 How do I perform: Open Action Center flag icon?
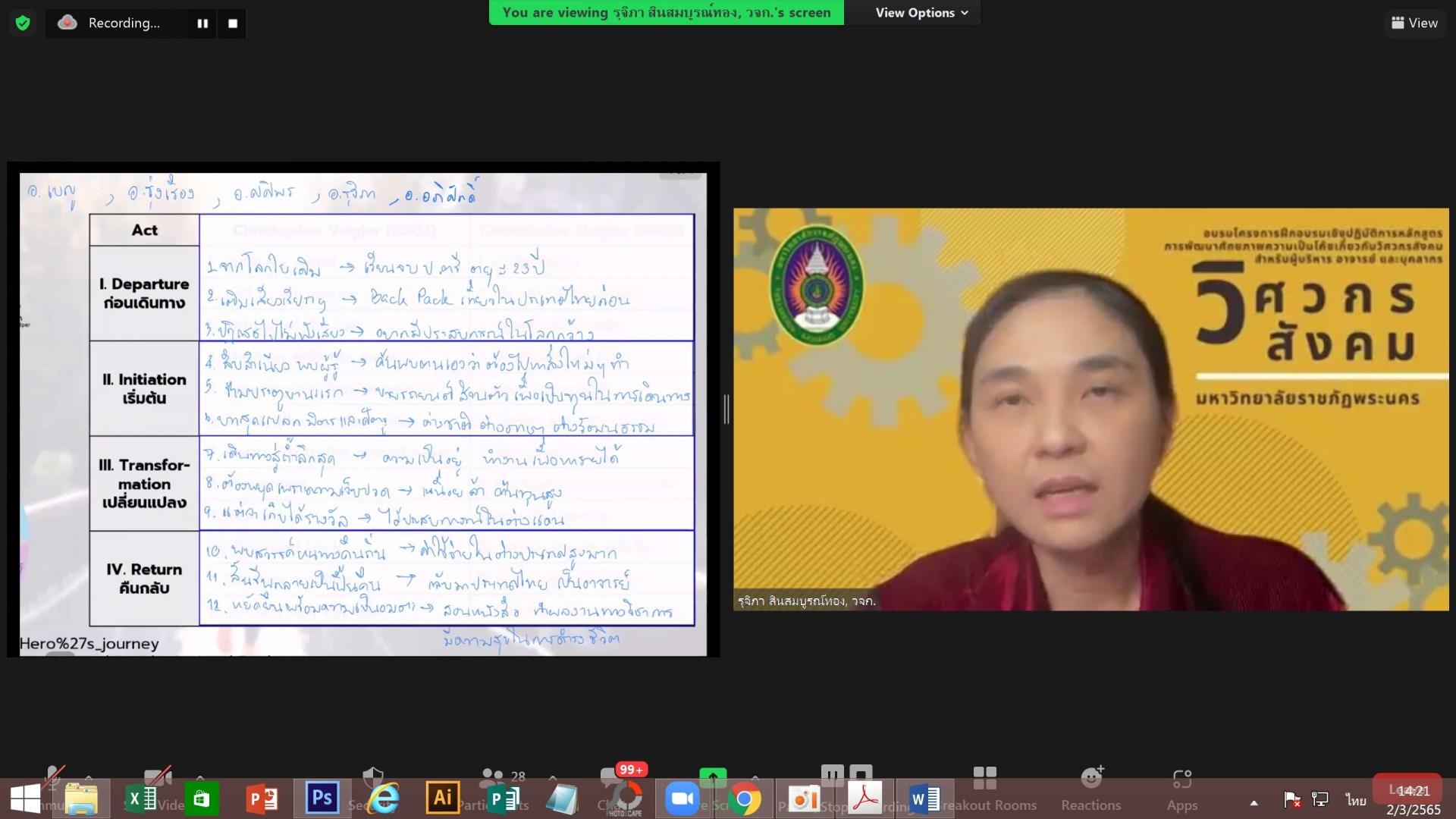click(x=1291, y=799)
